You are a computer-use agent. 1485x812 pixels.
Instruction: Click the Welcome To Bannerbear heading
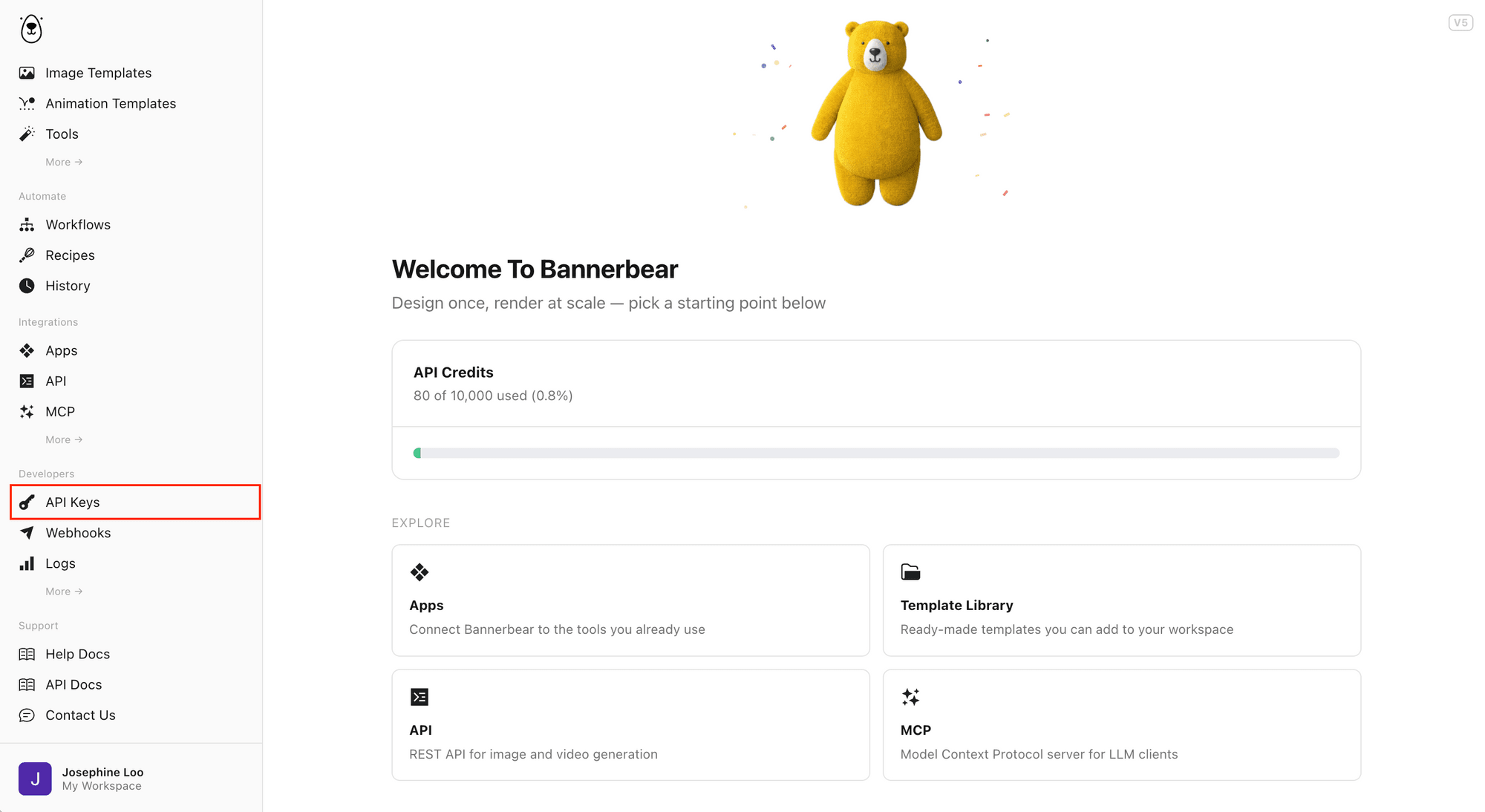[535, 269]
